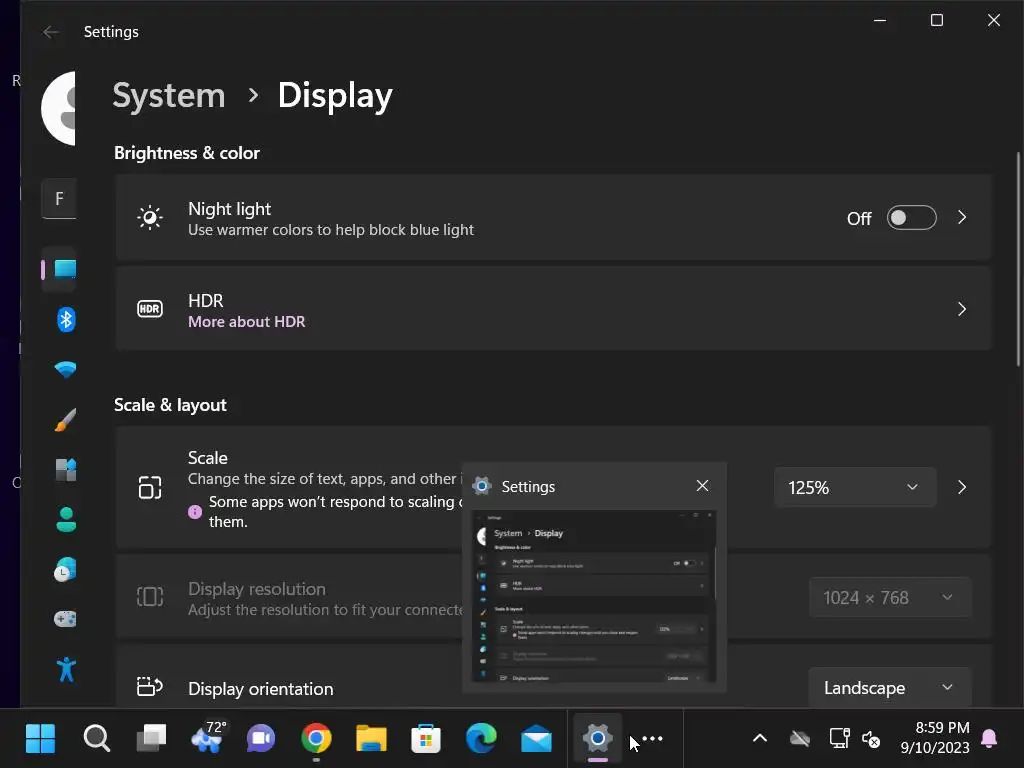The height and width of the screenshot is (768, 1024).
Task: Click the OneDrive cloud tray icon
Action: [800, 739]
